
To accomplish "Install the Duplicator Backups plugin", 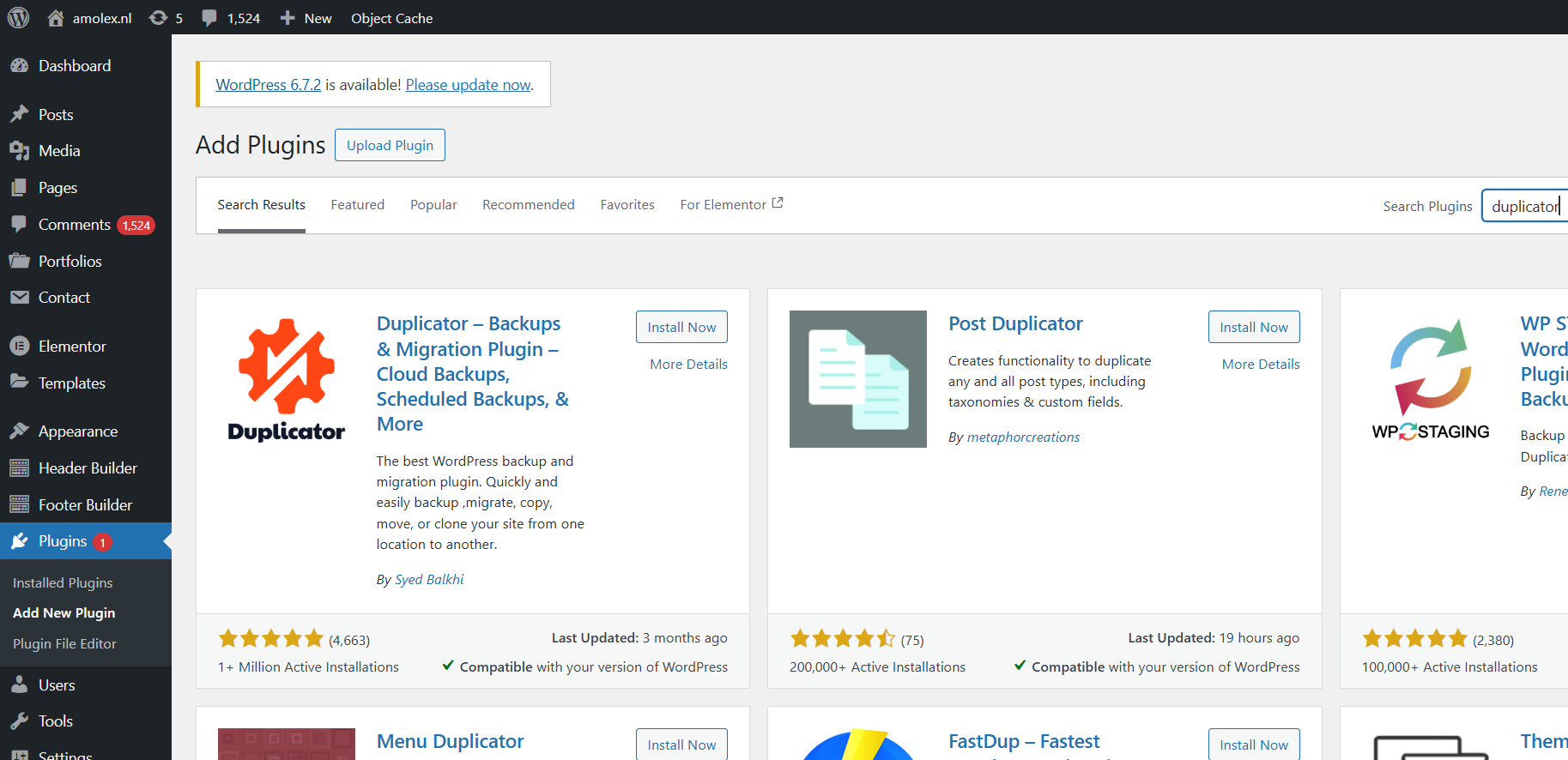I will click(681, 327).
